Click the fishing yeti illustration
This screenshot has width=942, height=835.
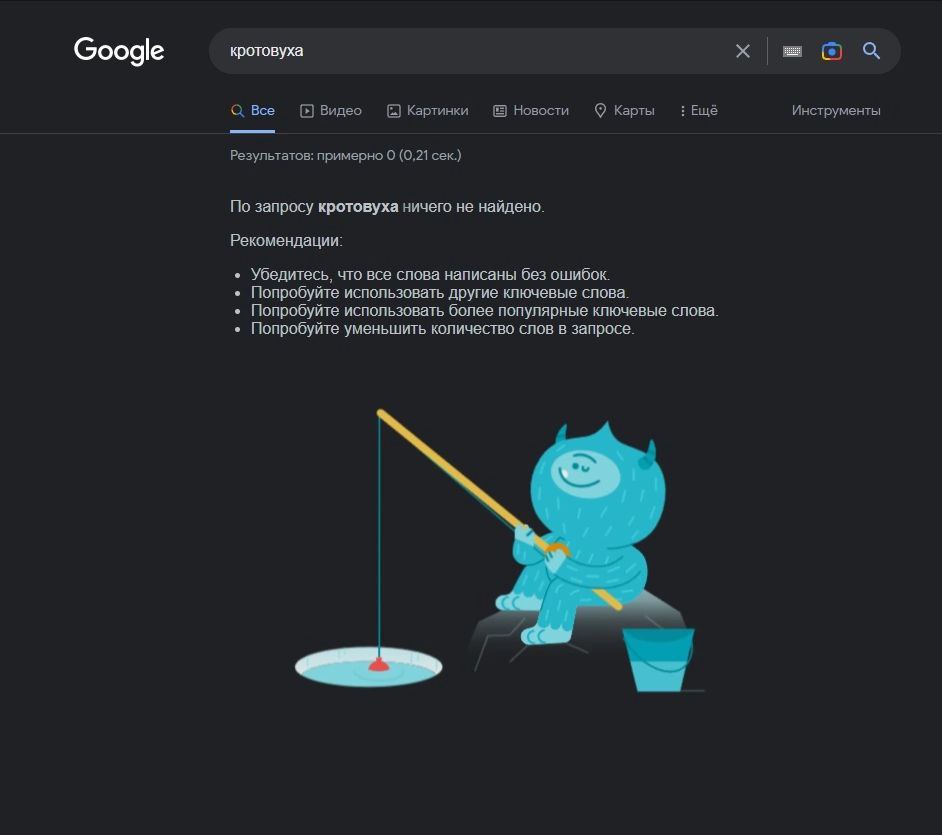(x=500, y=551)
